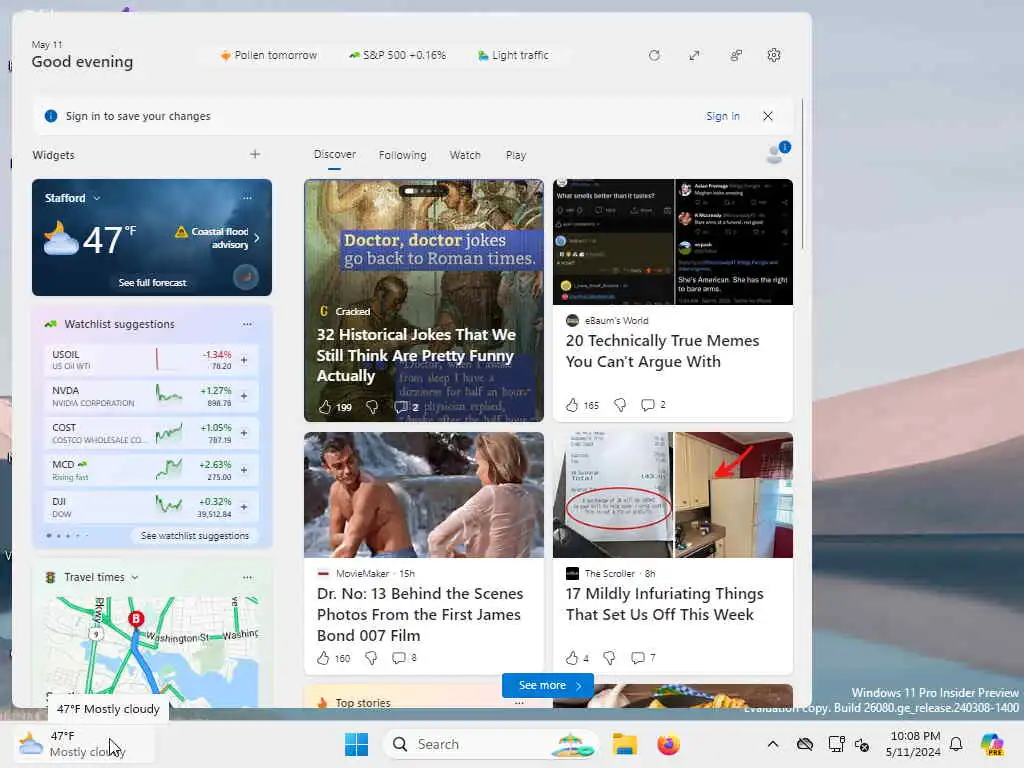Dislike the 32 Historical Jokes article
The width and height of the screenshot is (1024, 768).
tap(372, 407)
